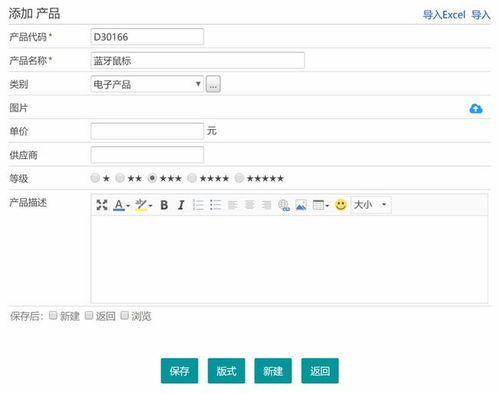Open the 类别 category dropdown
Screen dimensions: 499x394
coord(147,84)
